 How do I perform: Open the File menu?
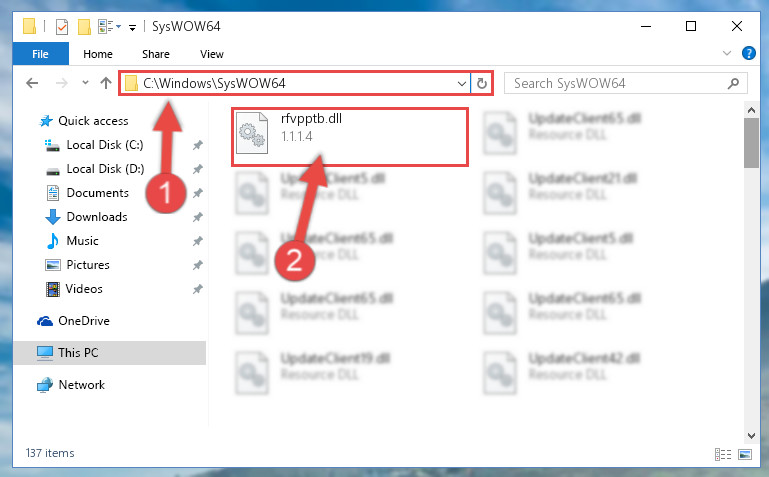pos(40,54)
